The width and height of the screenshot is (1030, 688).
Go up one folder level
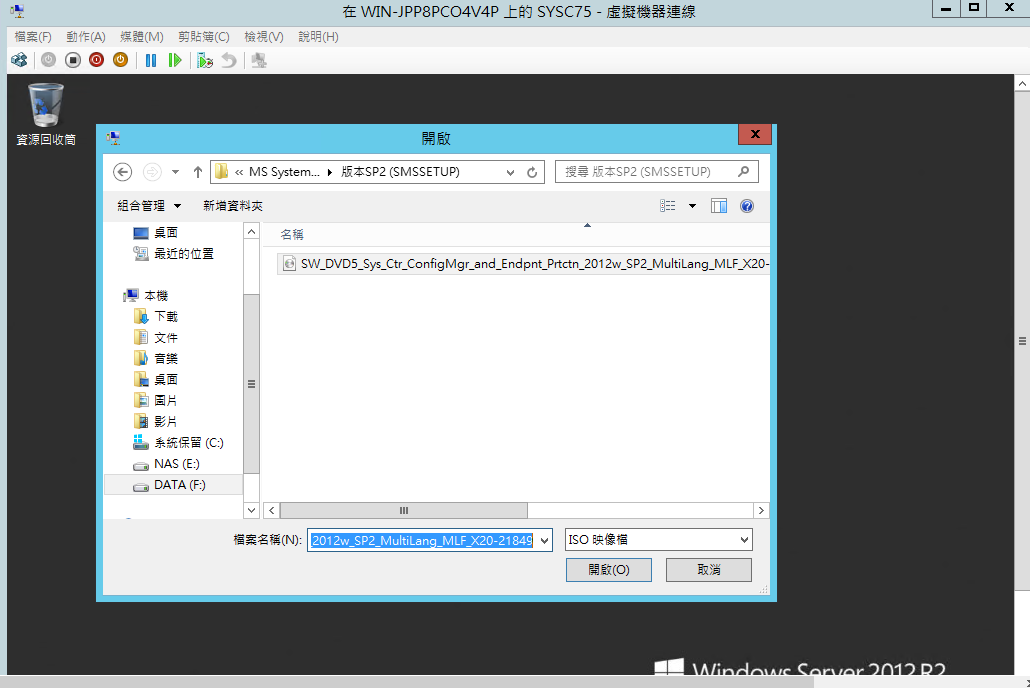[x=198, y=172]
